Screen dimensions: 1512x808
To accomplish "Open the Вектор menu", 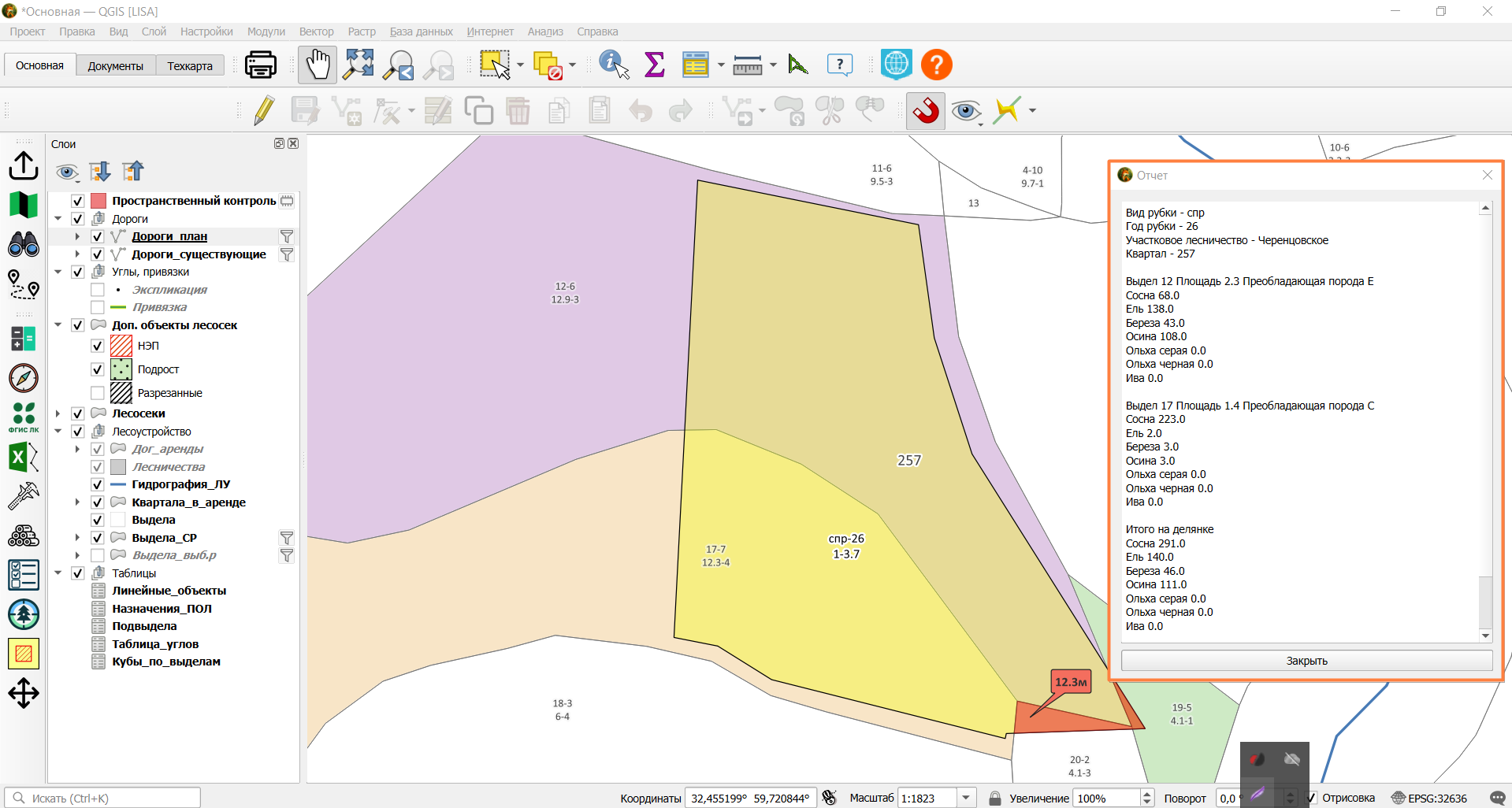I will 316,32.
